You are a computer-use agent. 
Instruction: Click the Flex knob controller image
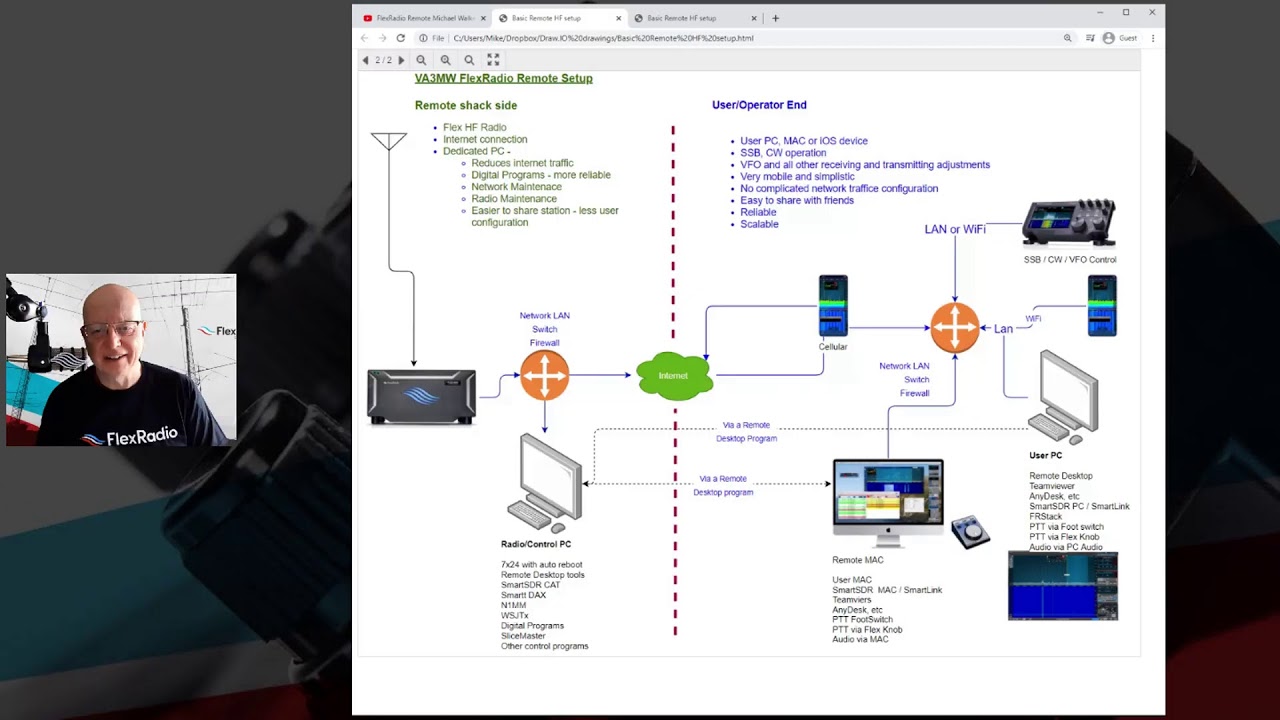(x=969, y=532)
